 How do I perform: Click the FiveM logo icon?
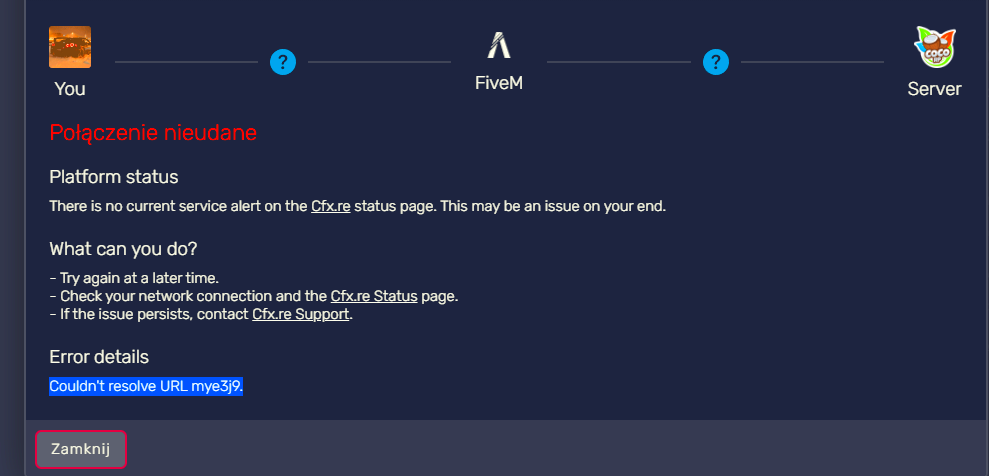499,45
